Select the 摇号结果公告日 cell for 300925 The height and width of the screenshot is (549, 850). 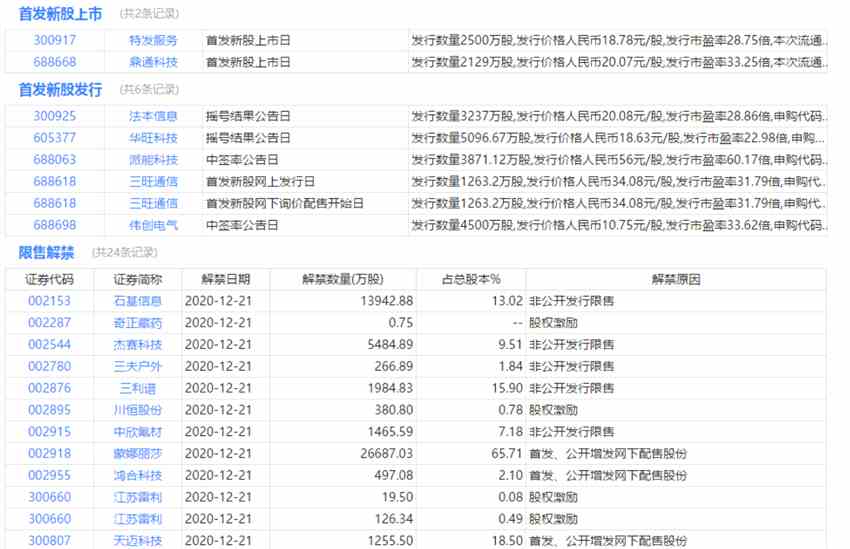[248, 116]
